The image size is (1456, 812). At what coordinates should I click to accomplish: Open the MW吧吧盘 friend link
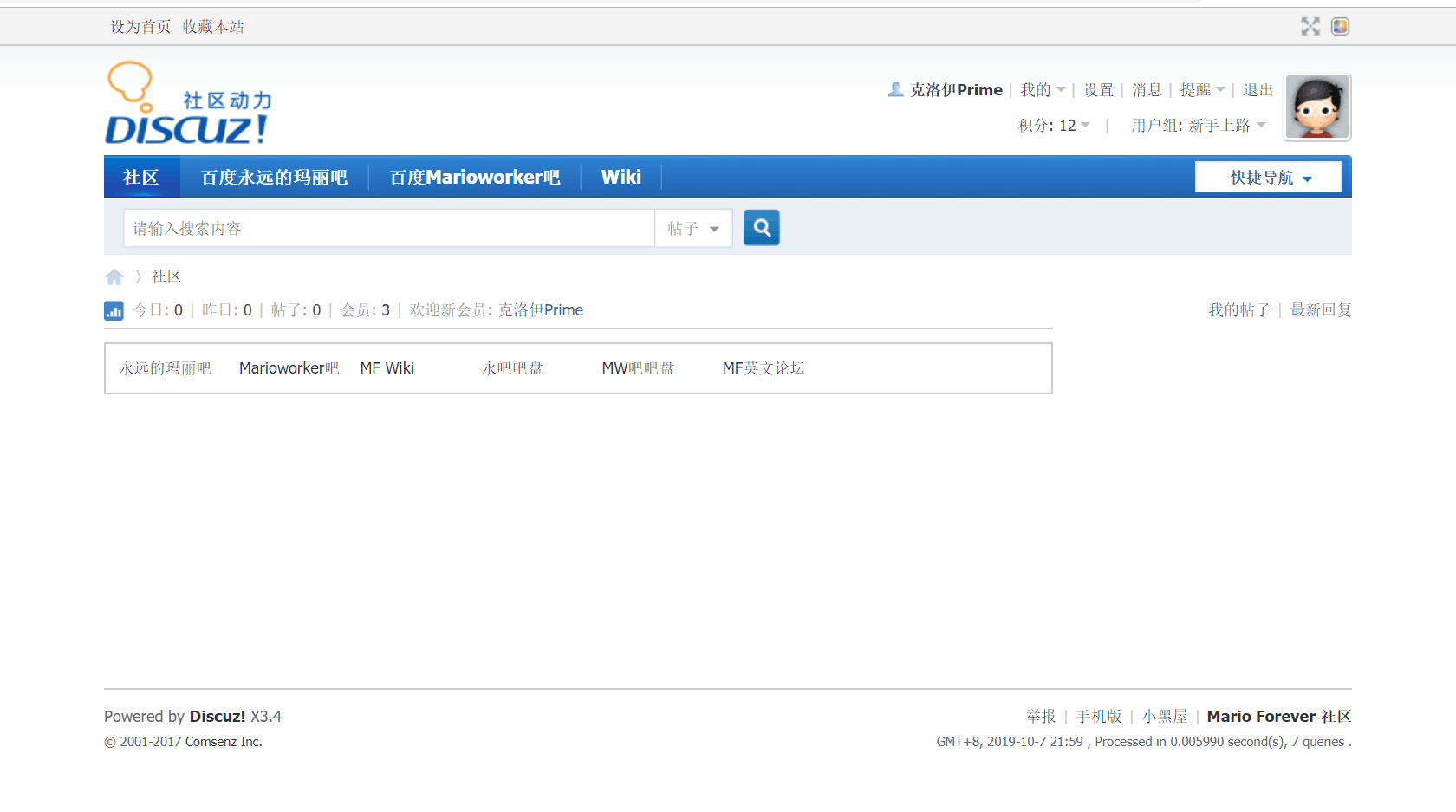click(x=638, y=368)
